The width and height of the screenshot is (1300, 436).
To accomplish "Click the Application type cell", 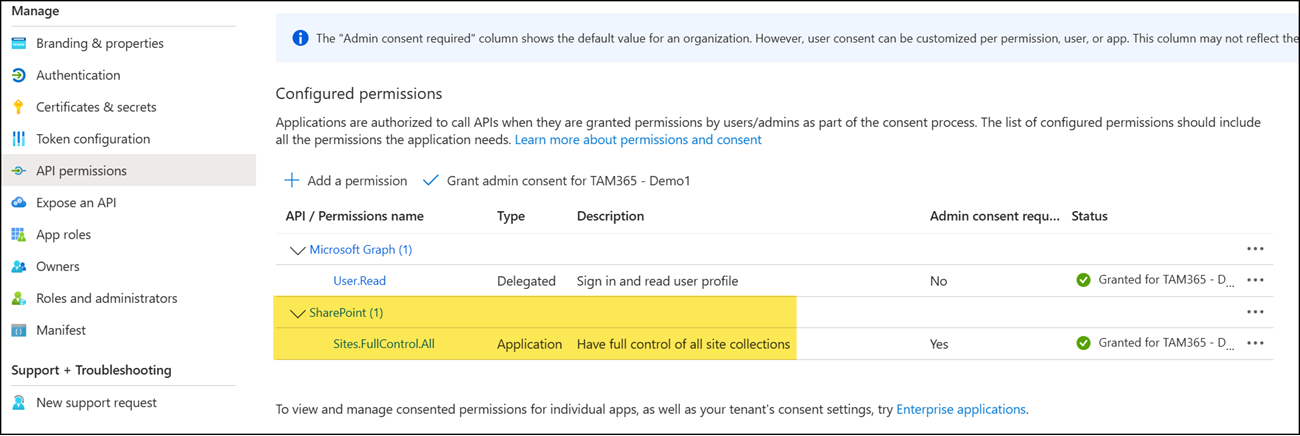I will click(x=530, y=344).
